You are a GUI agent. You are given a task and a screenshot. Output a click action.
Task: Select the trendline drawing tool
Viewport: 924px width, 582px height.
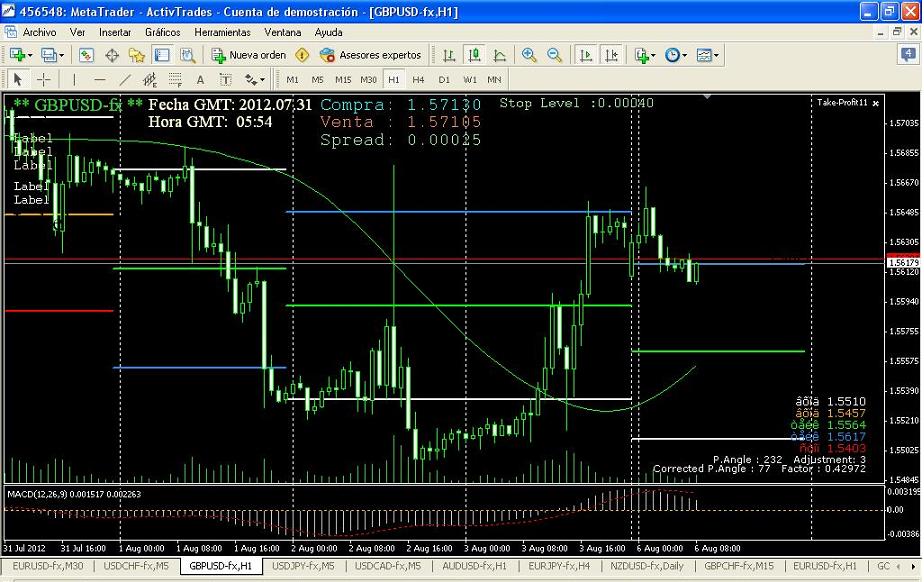pyautogui.click(x=125, y=79)
